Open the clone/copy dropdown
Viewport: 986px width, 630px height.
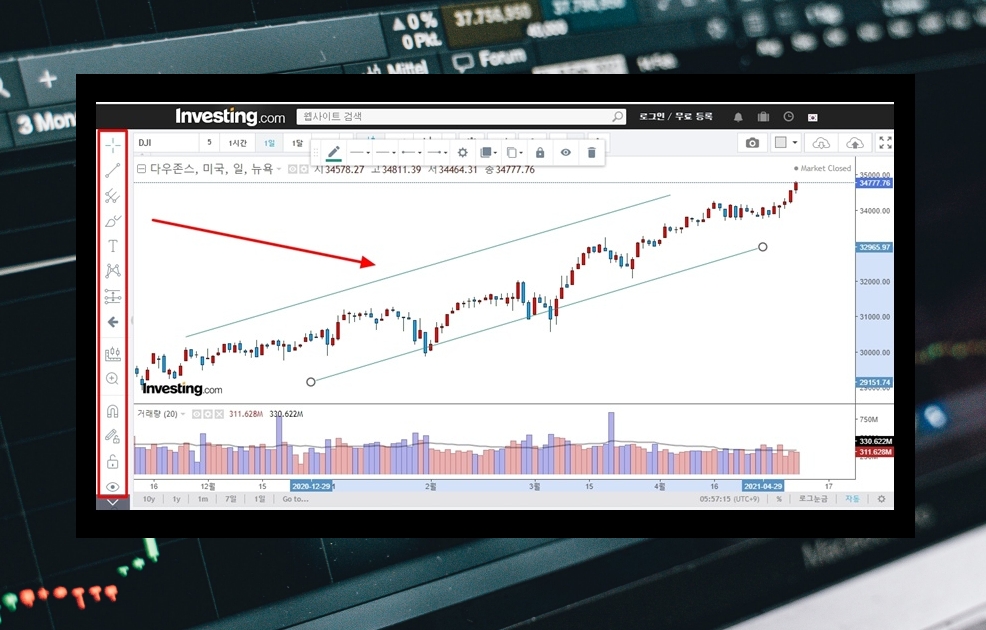click(x=514, y=153)
